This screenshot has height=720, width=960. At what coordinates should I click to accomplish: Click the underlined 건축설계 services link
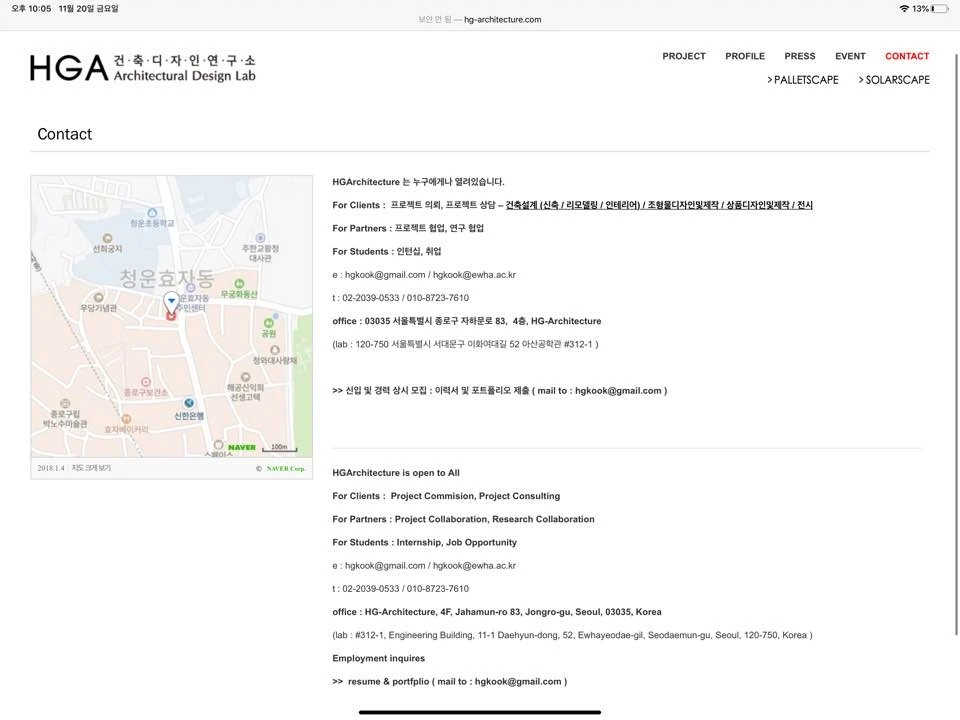(x=659, y=205)
